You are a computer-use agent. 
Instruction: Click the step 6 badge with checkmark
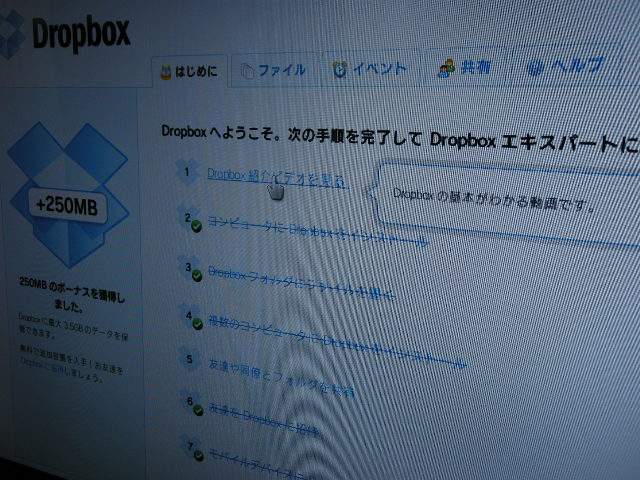click(193, 405)
